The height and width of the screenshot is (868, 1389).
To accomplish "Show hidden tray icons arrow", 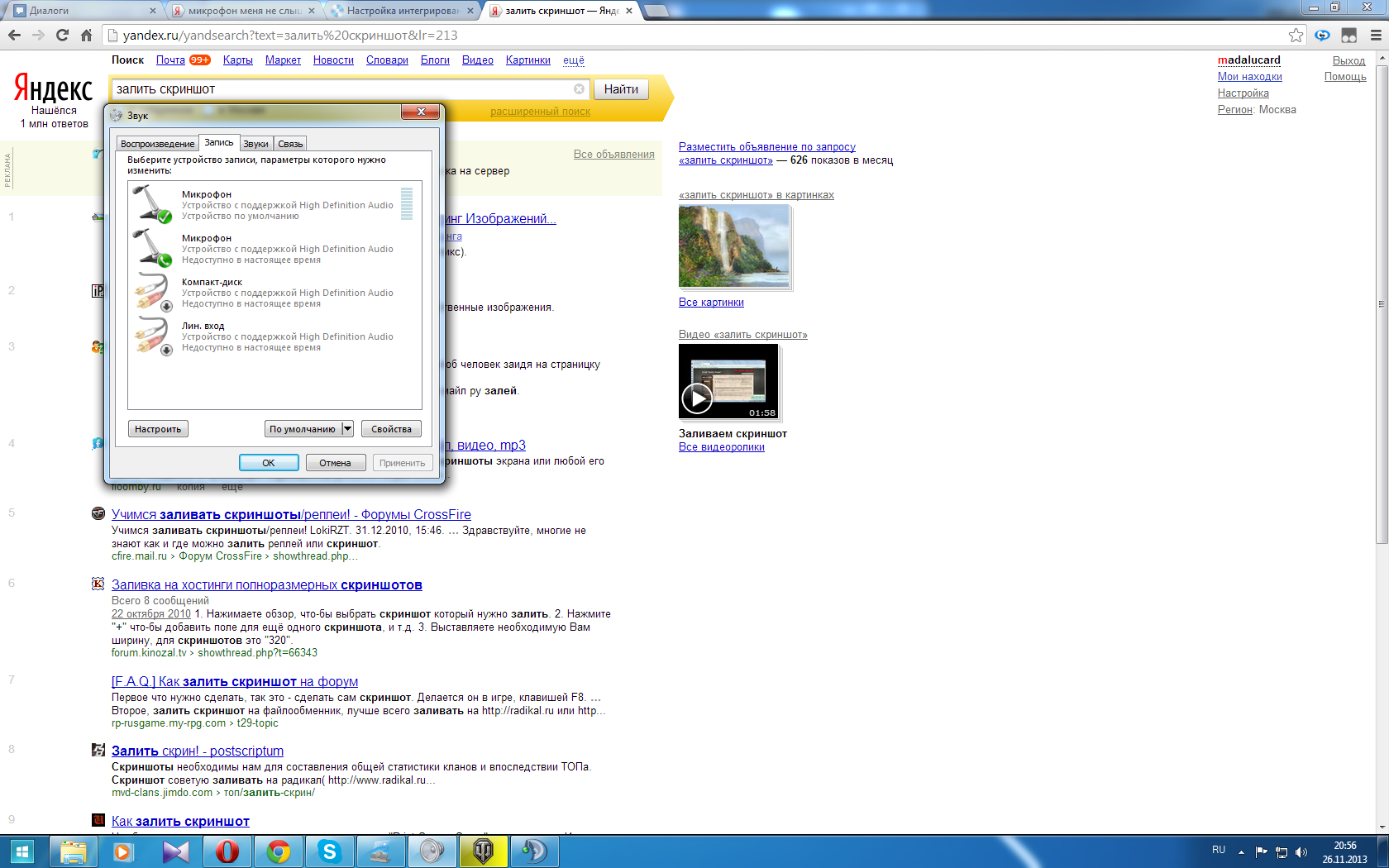I will point(1241,851).
